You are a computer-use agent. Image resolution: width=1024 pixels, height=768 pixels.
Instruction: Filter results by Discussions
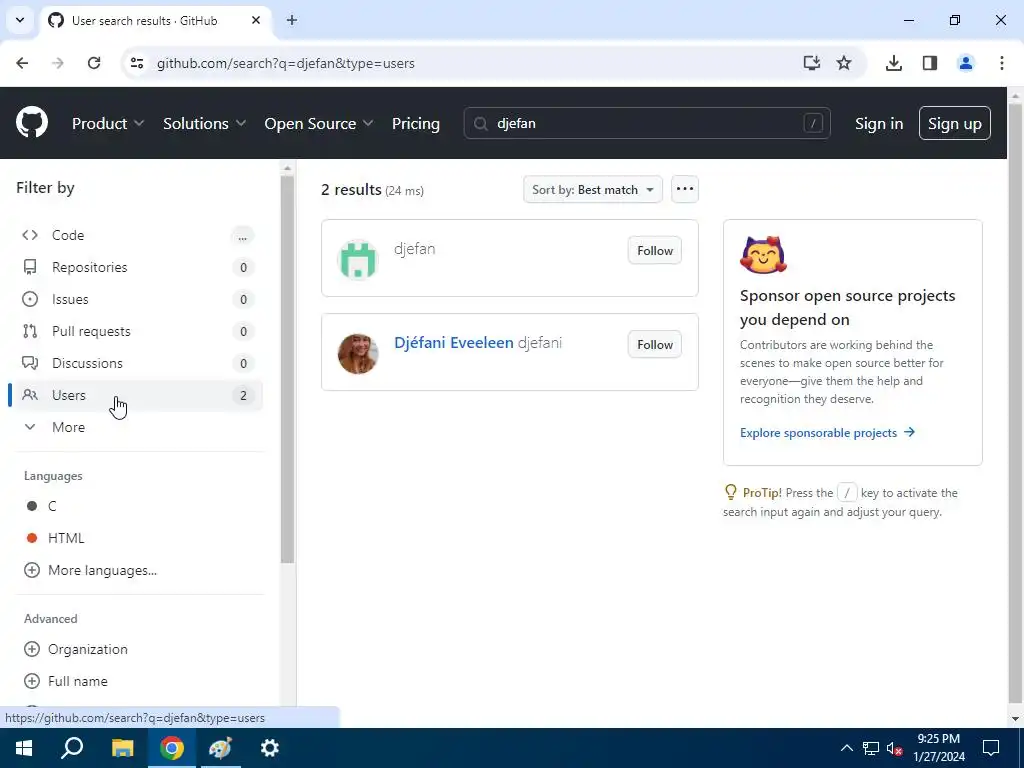pyautogui.click(x=138, y=363)
